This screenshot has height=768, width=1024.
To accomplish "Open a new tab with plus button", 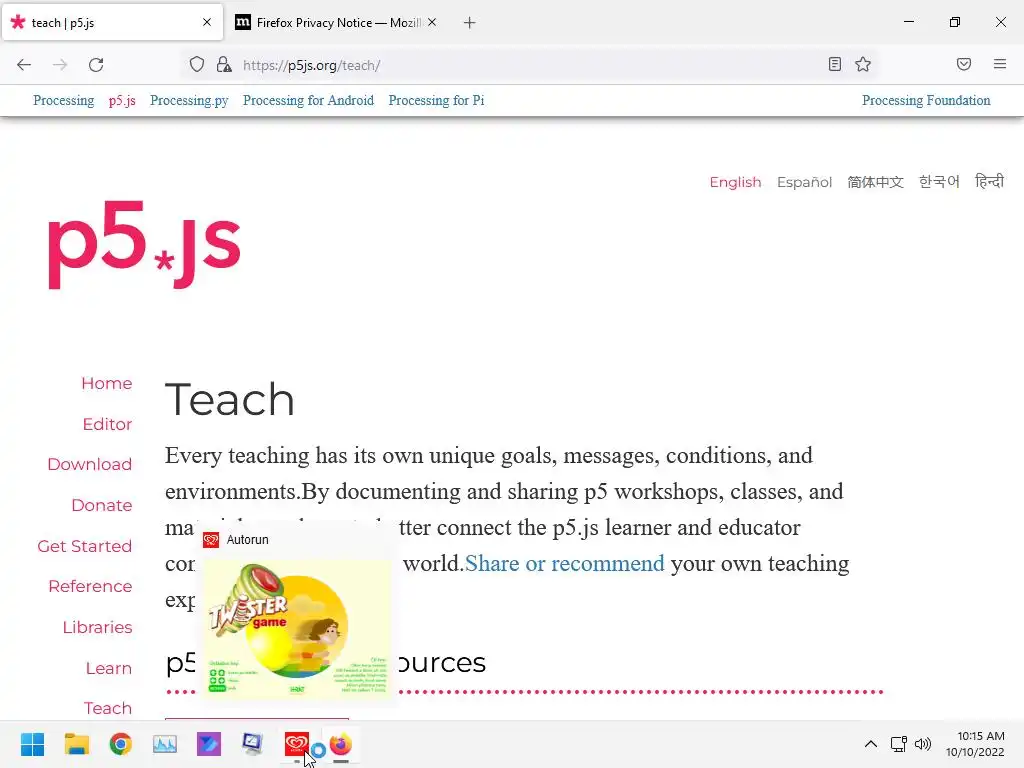I will tap(470, 23).
